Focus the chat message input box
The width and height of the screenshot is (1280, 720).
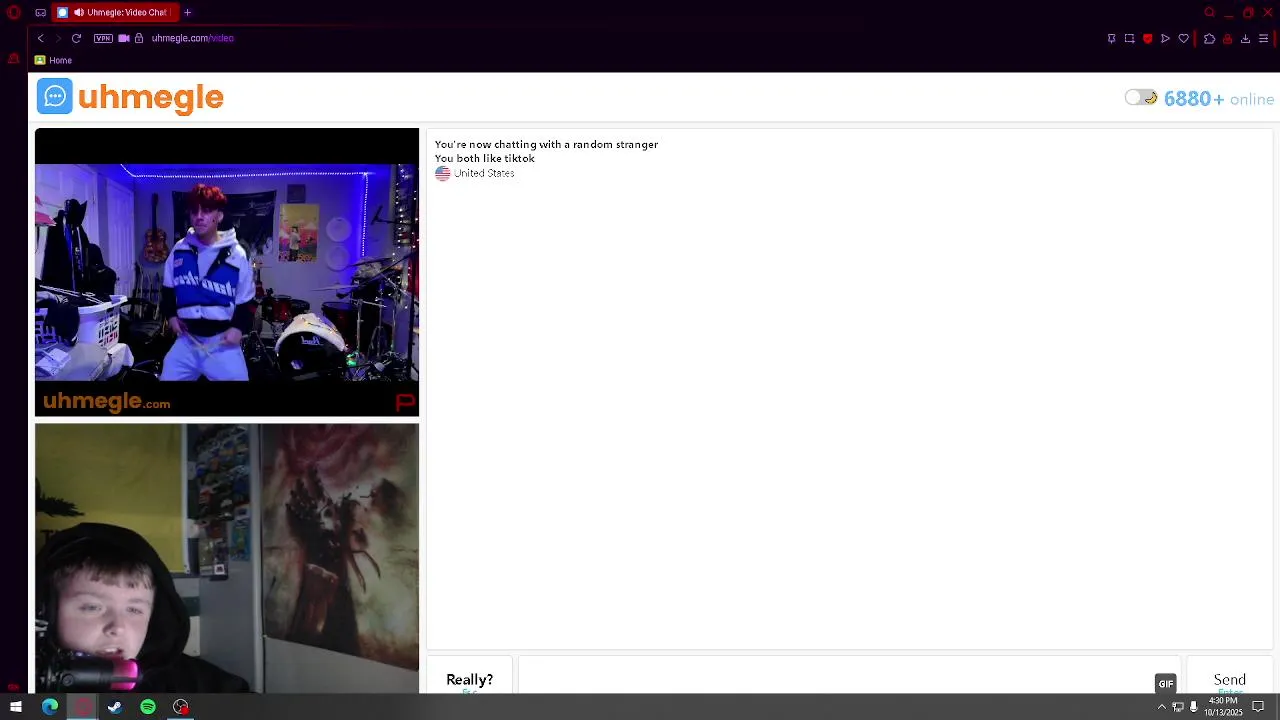849,676
